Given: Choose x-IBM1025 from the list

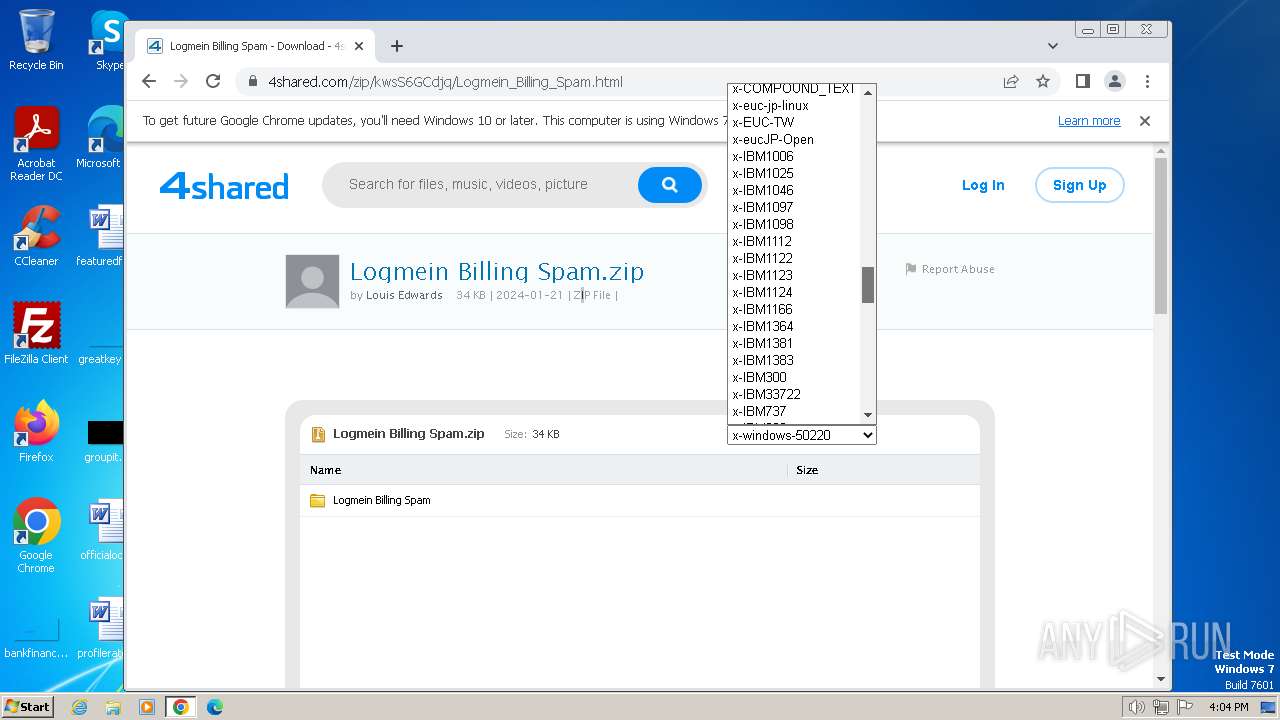Looking at the screenshot, I should pyautogui.click(x=794, y=173).
